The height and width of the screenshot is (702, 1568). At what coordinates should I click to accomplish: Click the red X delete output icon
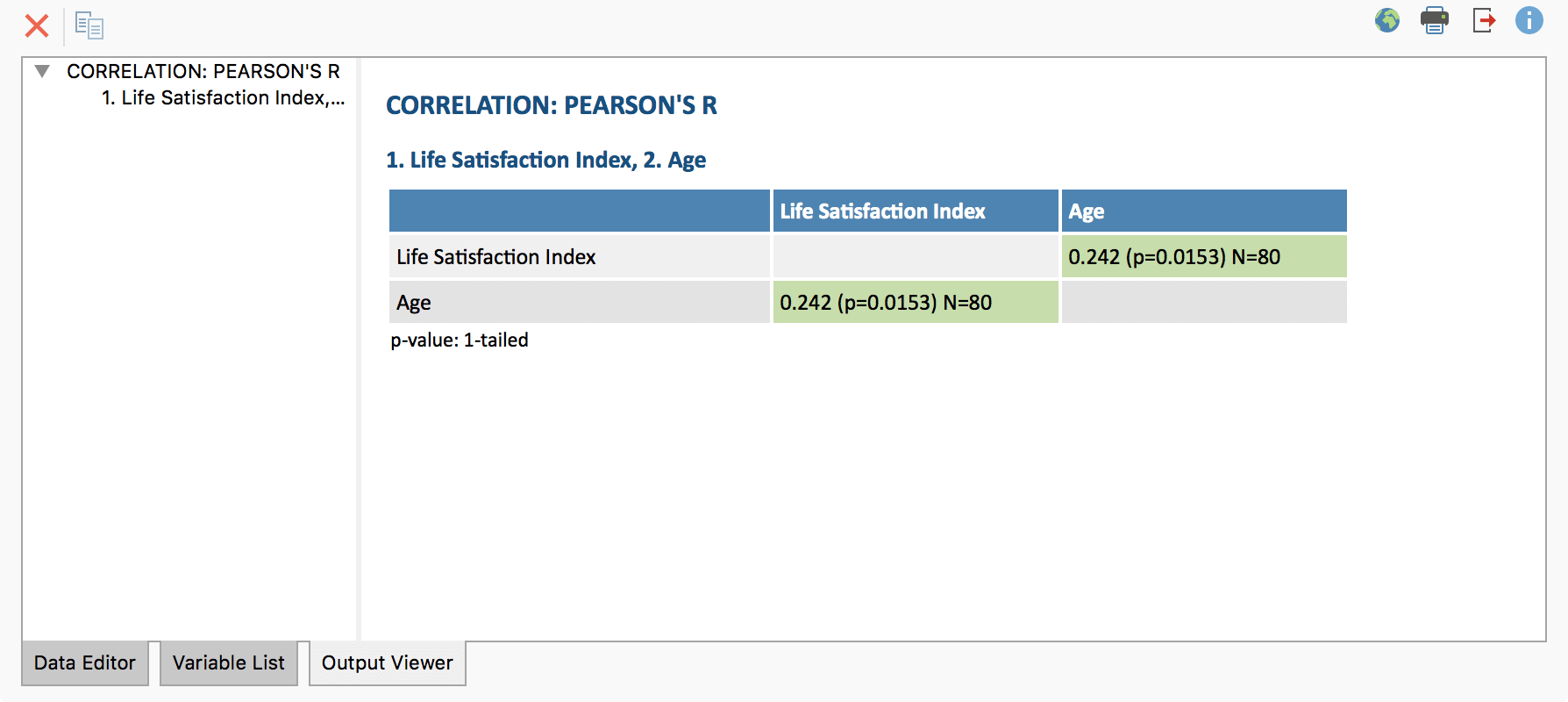[37, 25]
